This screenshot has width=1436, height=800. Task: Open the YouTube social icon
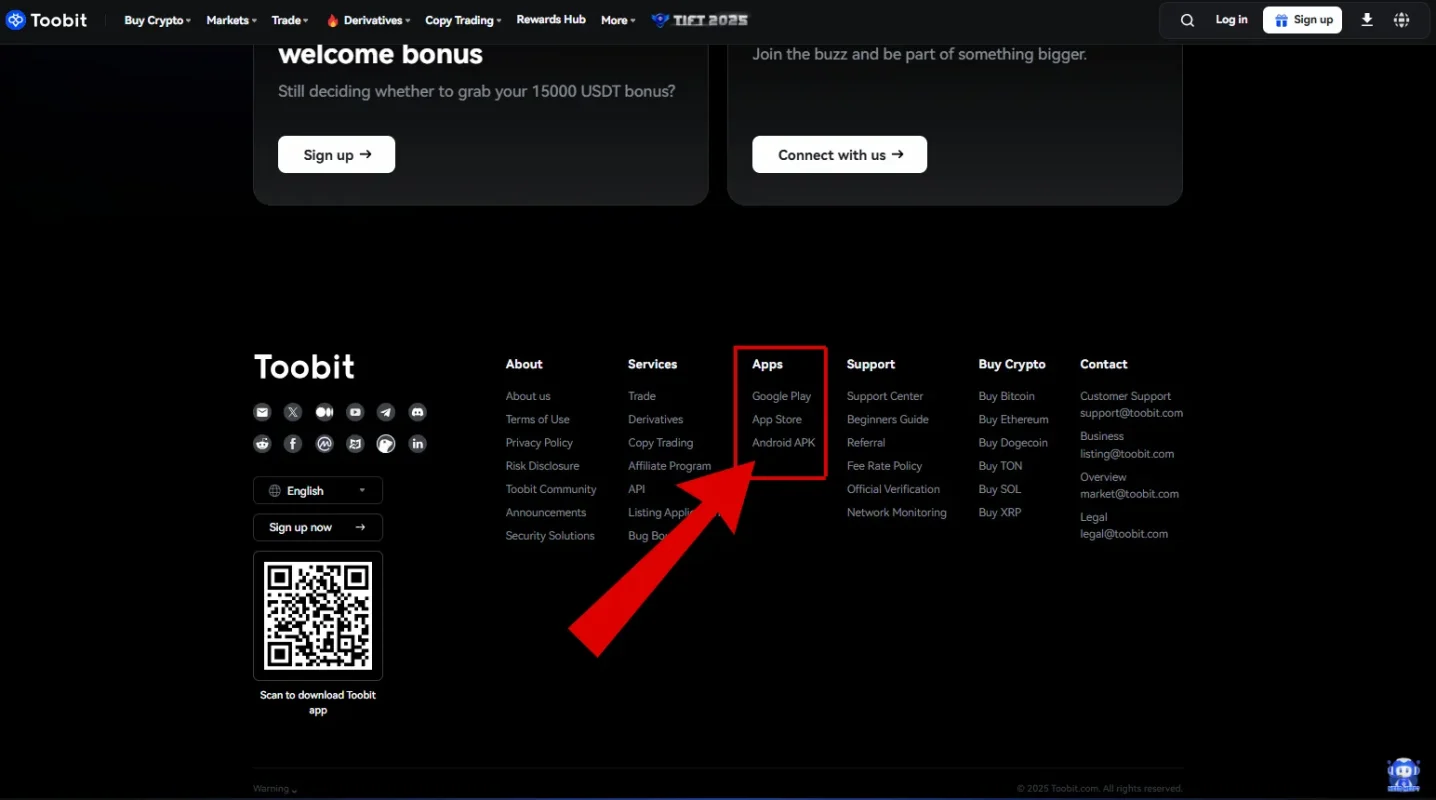pos(355,412)
